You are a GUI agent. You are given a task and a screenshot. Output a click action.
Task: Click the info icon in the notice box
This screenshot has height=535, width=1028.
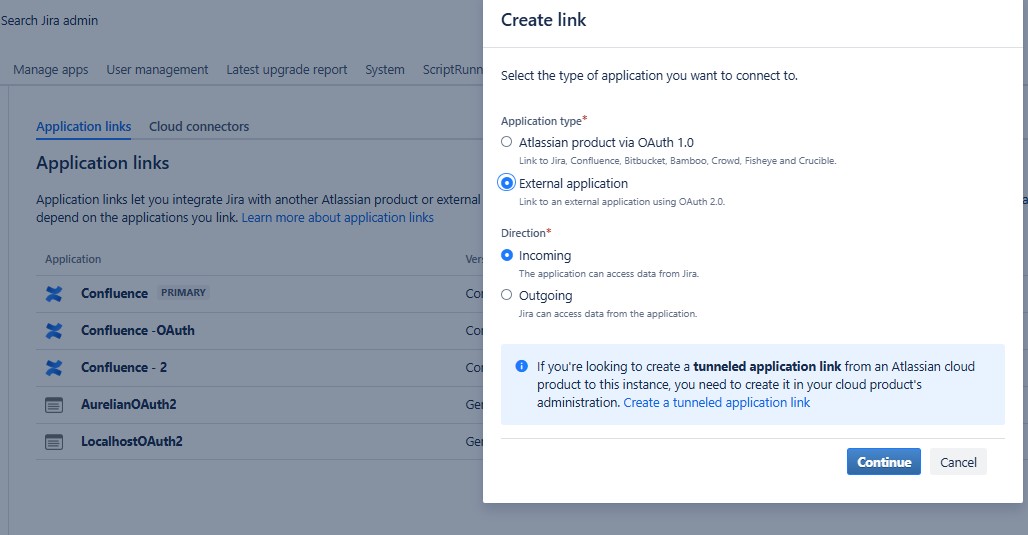[x=521, y=366]
